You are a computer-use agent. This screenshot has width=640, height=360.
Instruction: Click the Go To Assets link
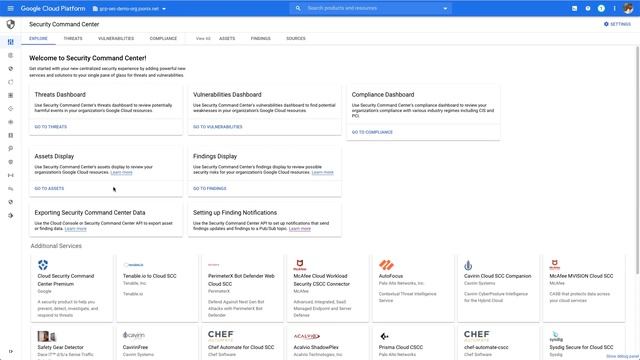click(49, 189)
